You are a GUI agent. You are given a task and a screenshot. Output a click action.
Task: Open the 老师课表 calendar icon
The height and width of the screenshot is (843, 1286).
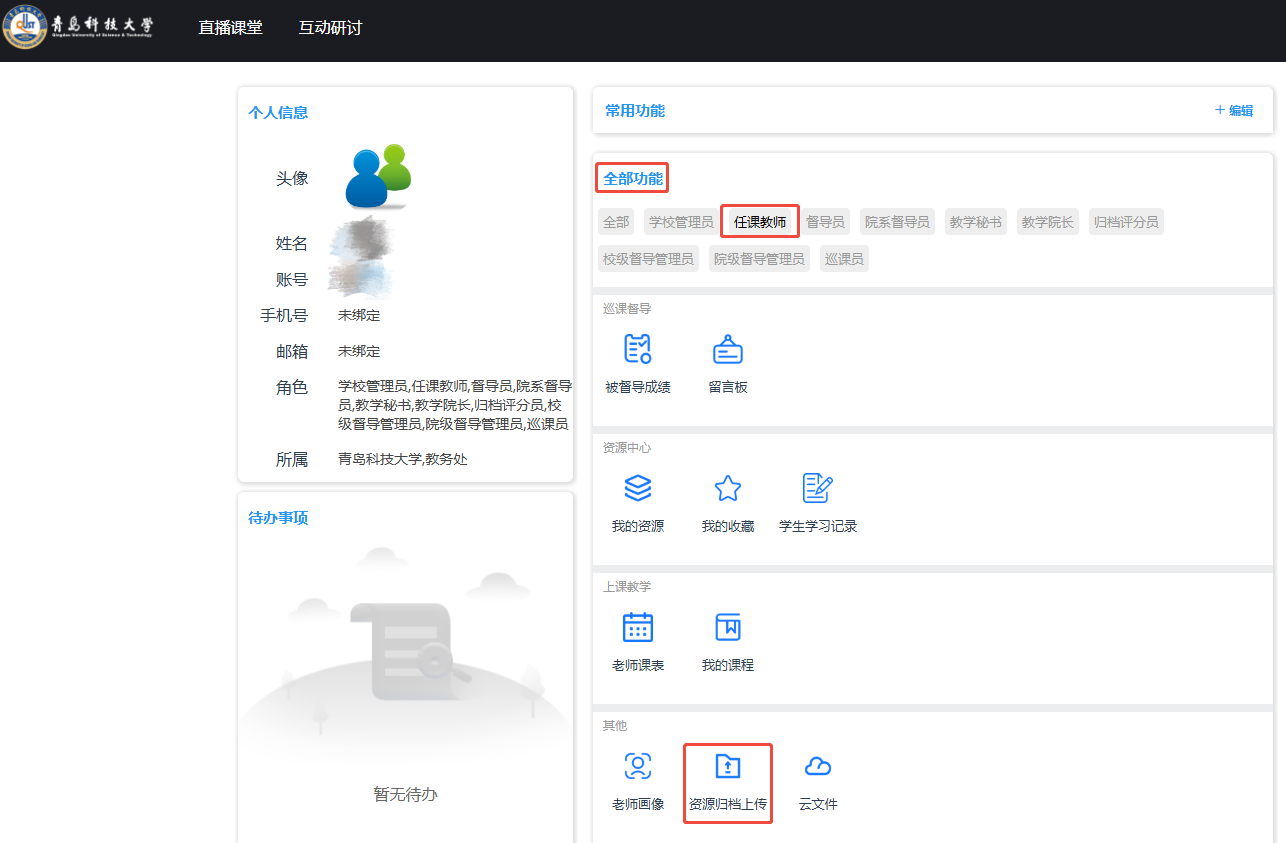(x=637, y=627)
